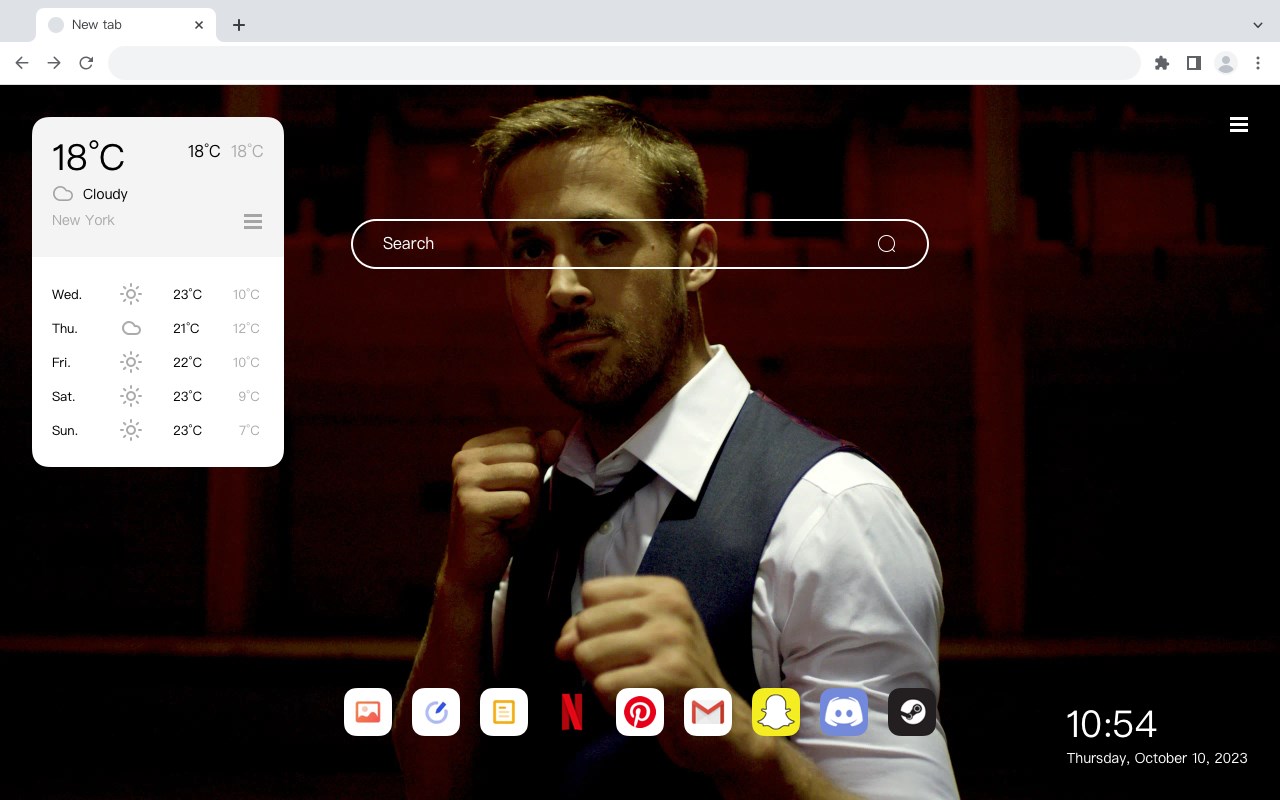Click Thursday's 12°C low temperature

(247, 329)
